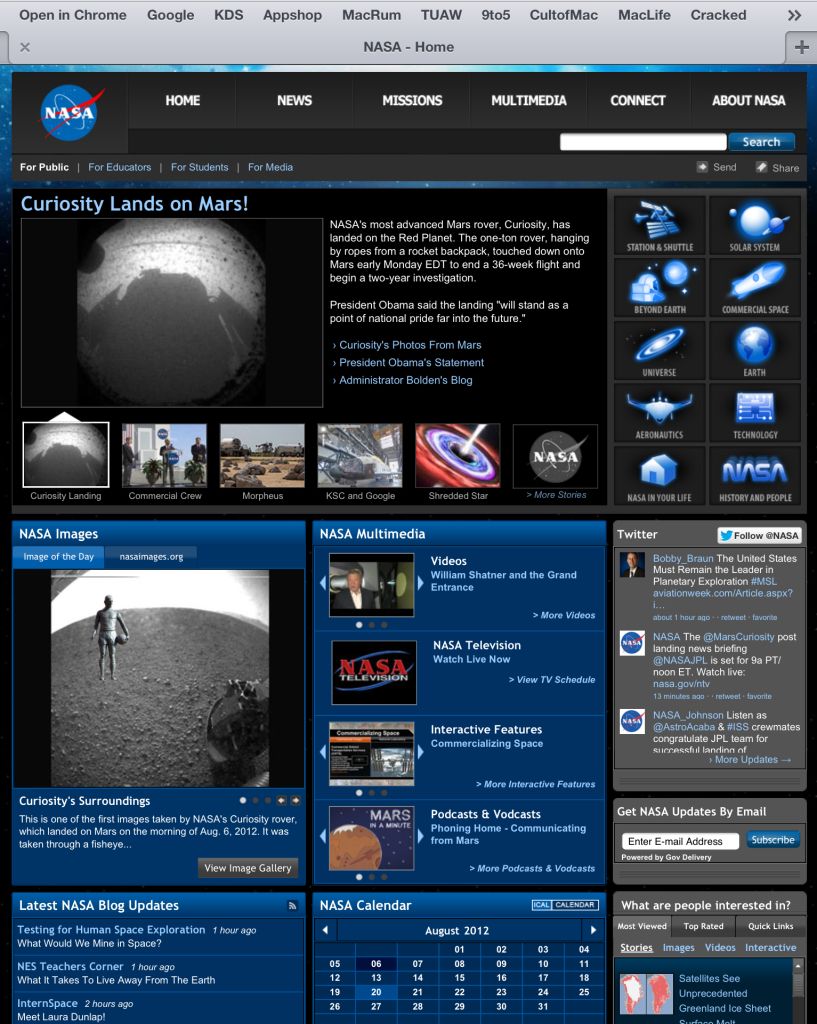Show next video in NASA Multimedia
This screenshot has height=1024, width=817.
(x=420, y=583)
